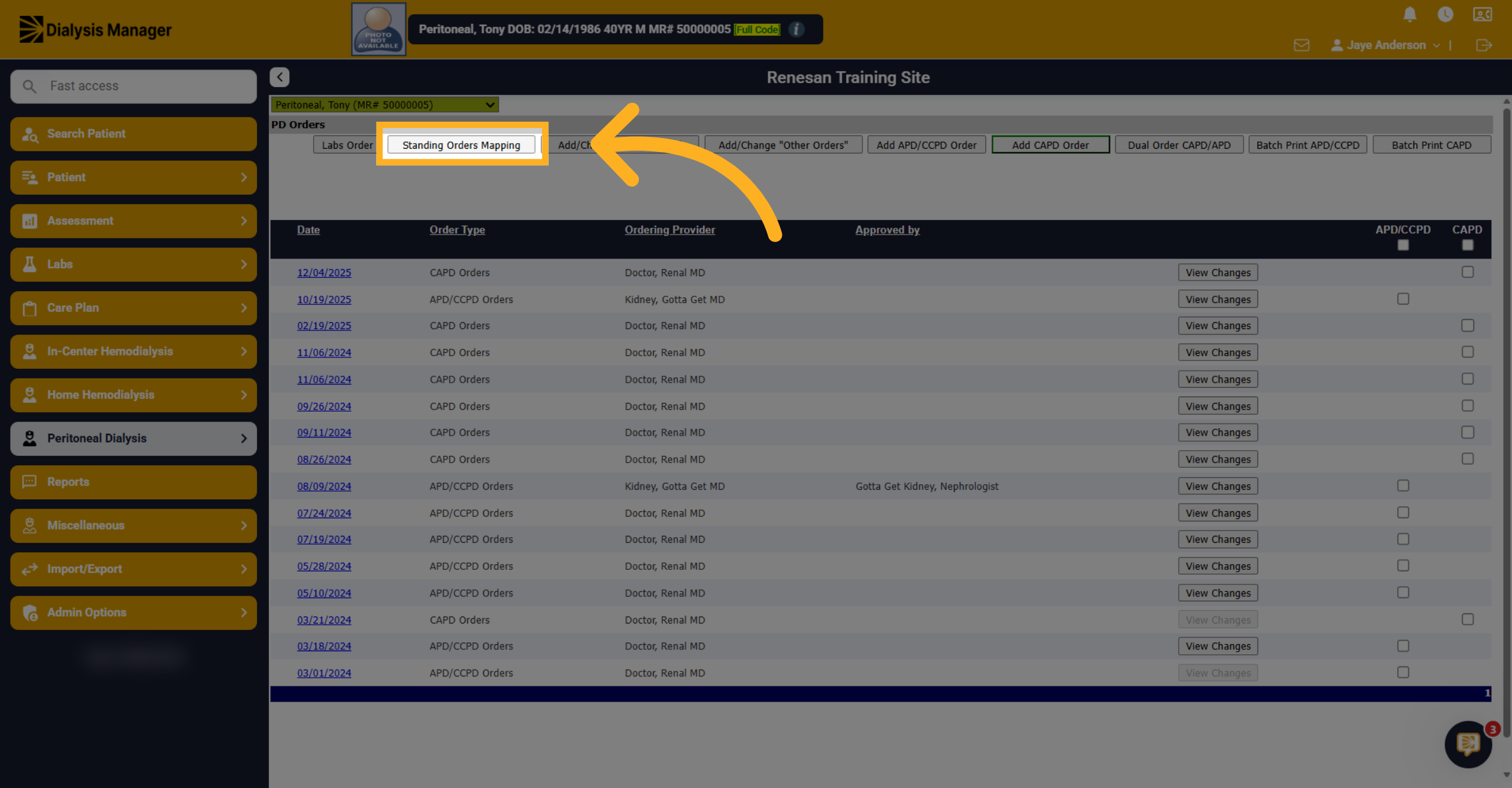The image size is (1512, 788).
Task: Focus the Fast access search field
Action: tap(134, 86)
